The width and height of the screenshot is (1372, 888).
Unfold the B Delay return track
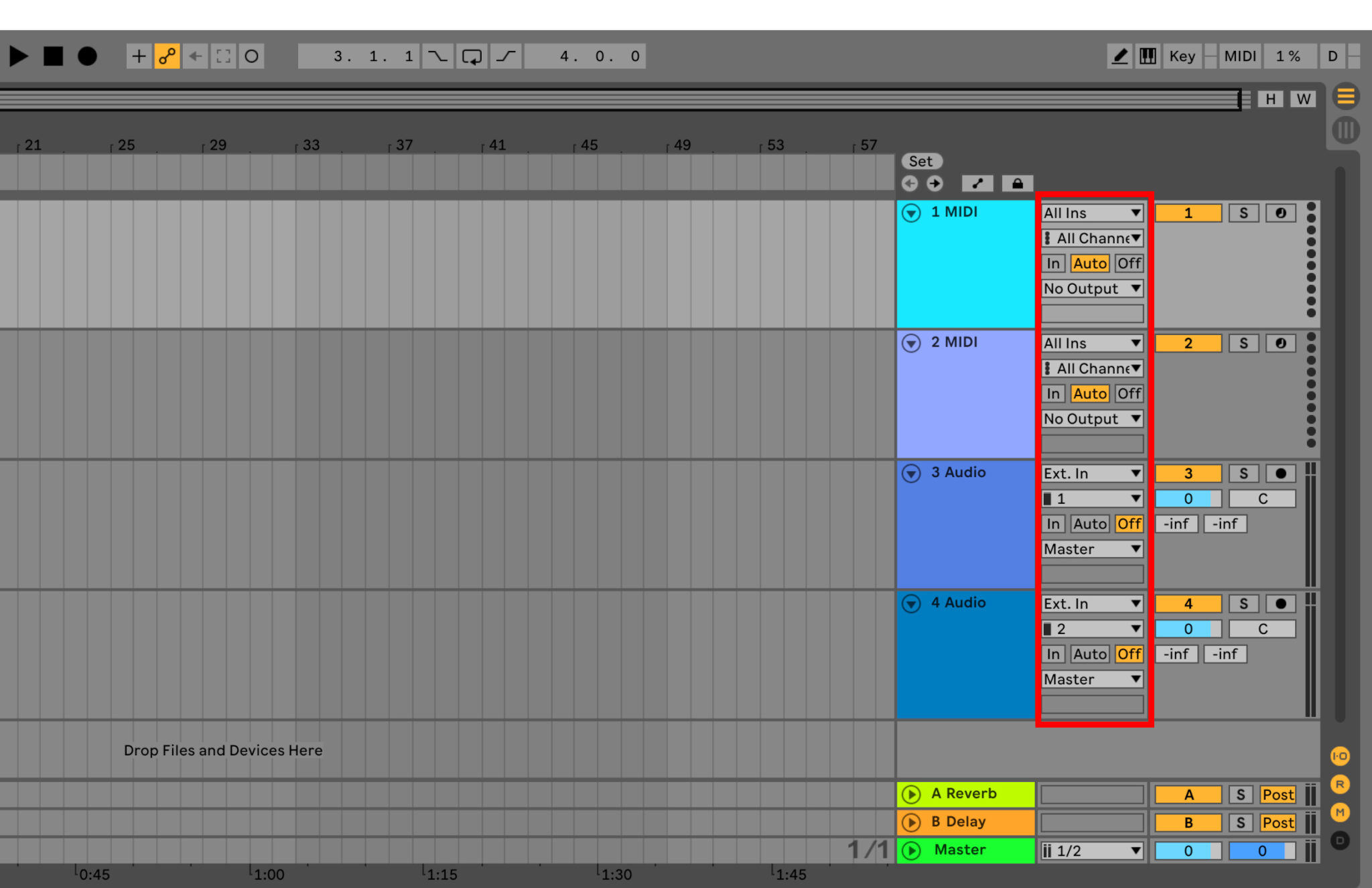click(x=911, y=823)
